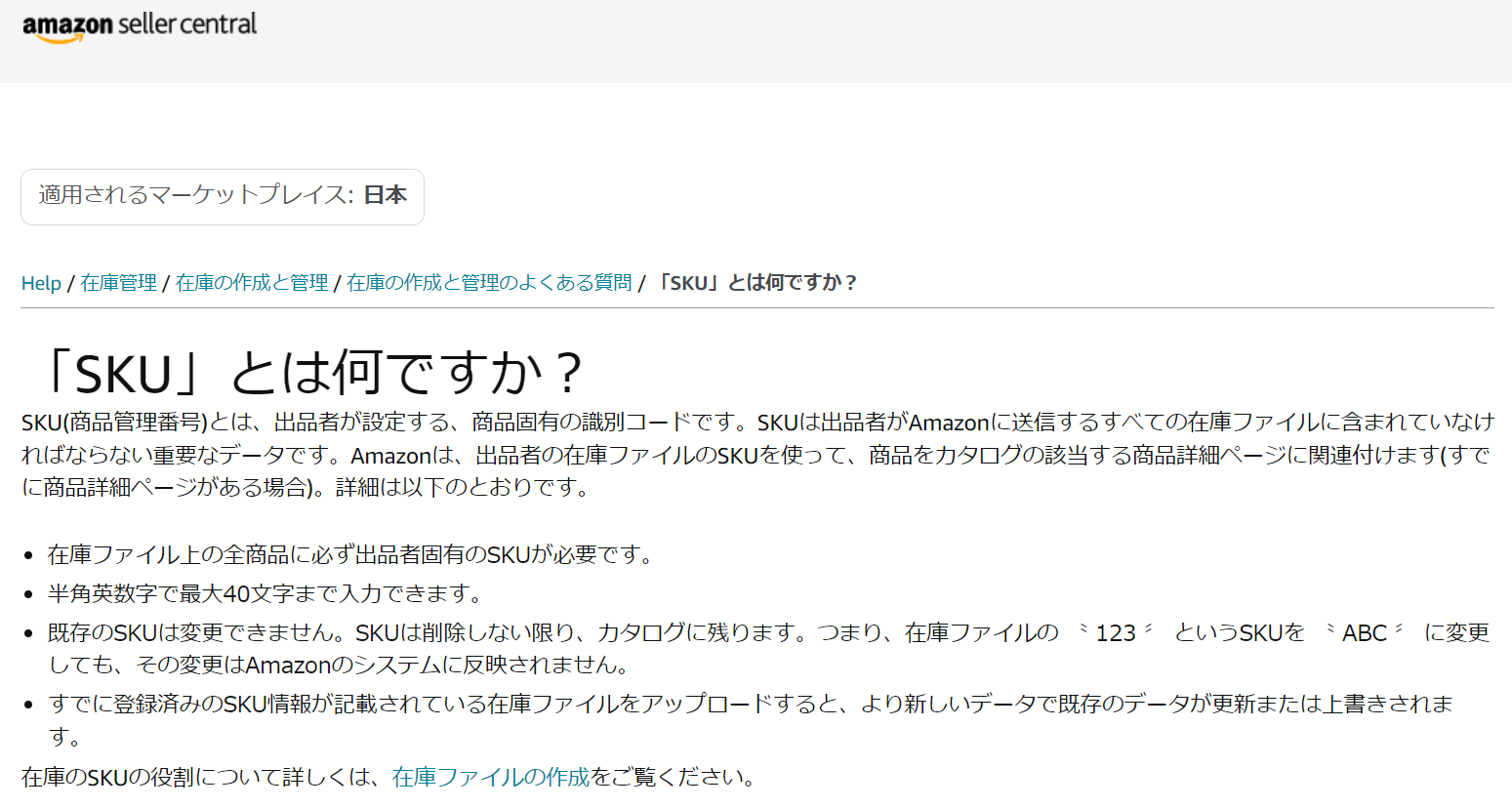Select bullet beginning すでに登録済みのSKU情報
Screen dimensions: 1512x808
(751, 719)
